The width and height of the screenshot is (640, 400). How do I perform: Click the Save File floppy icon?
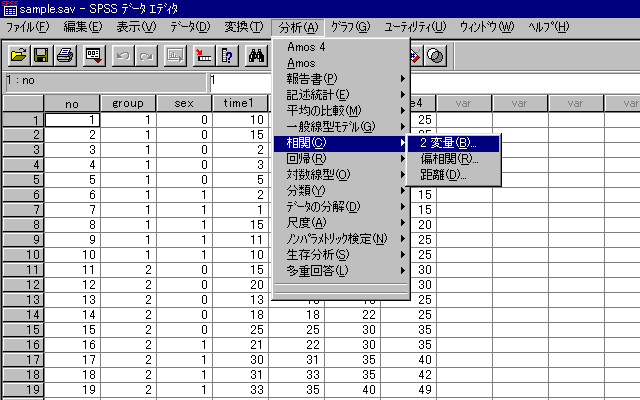[41, 55]
